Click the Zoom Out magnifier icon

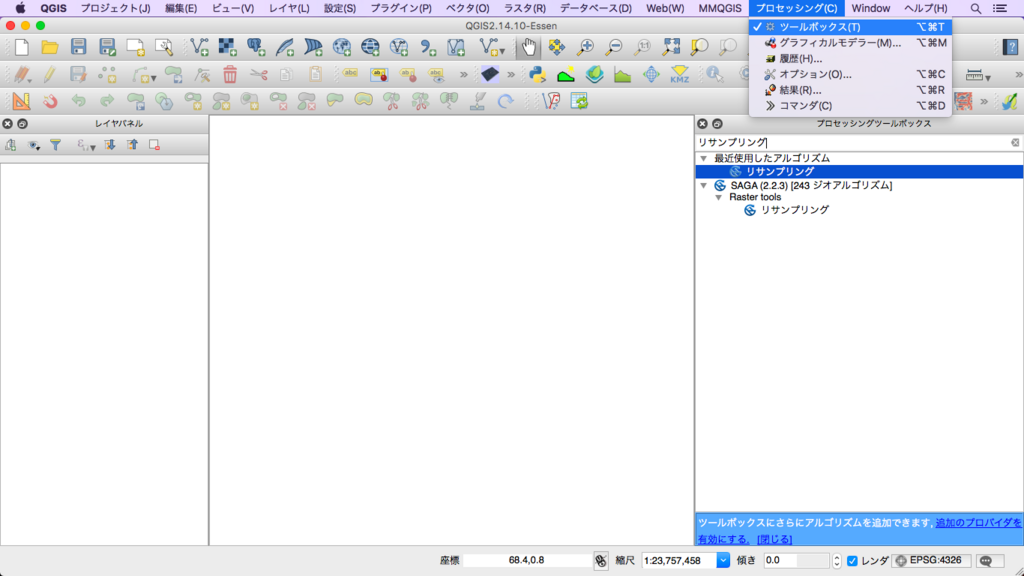tap(614, 47)
